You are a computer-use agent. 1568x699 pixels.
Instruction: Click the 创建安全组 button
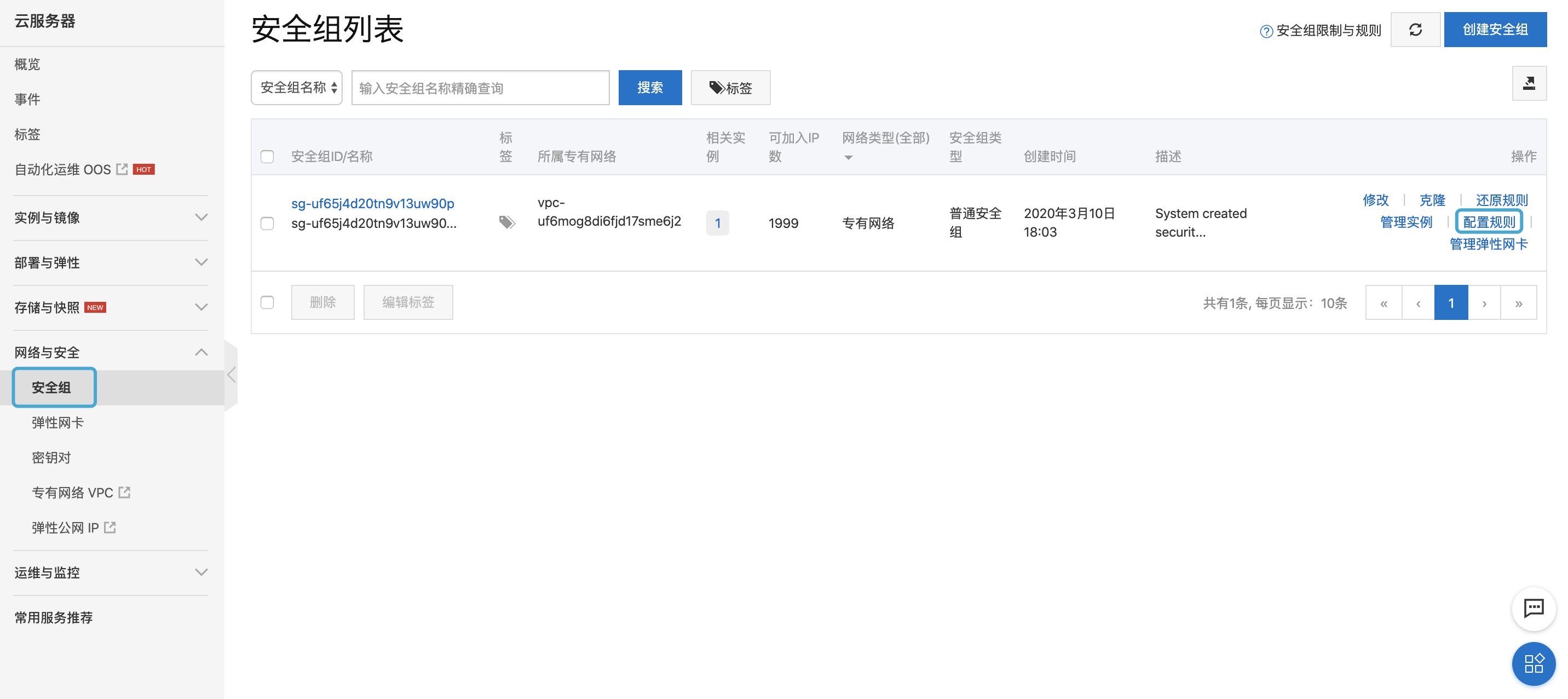pyautogui.click(x=1496, y=29)
